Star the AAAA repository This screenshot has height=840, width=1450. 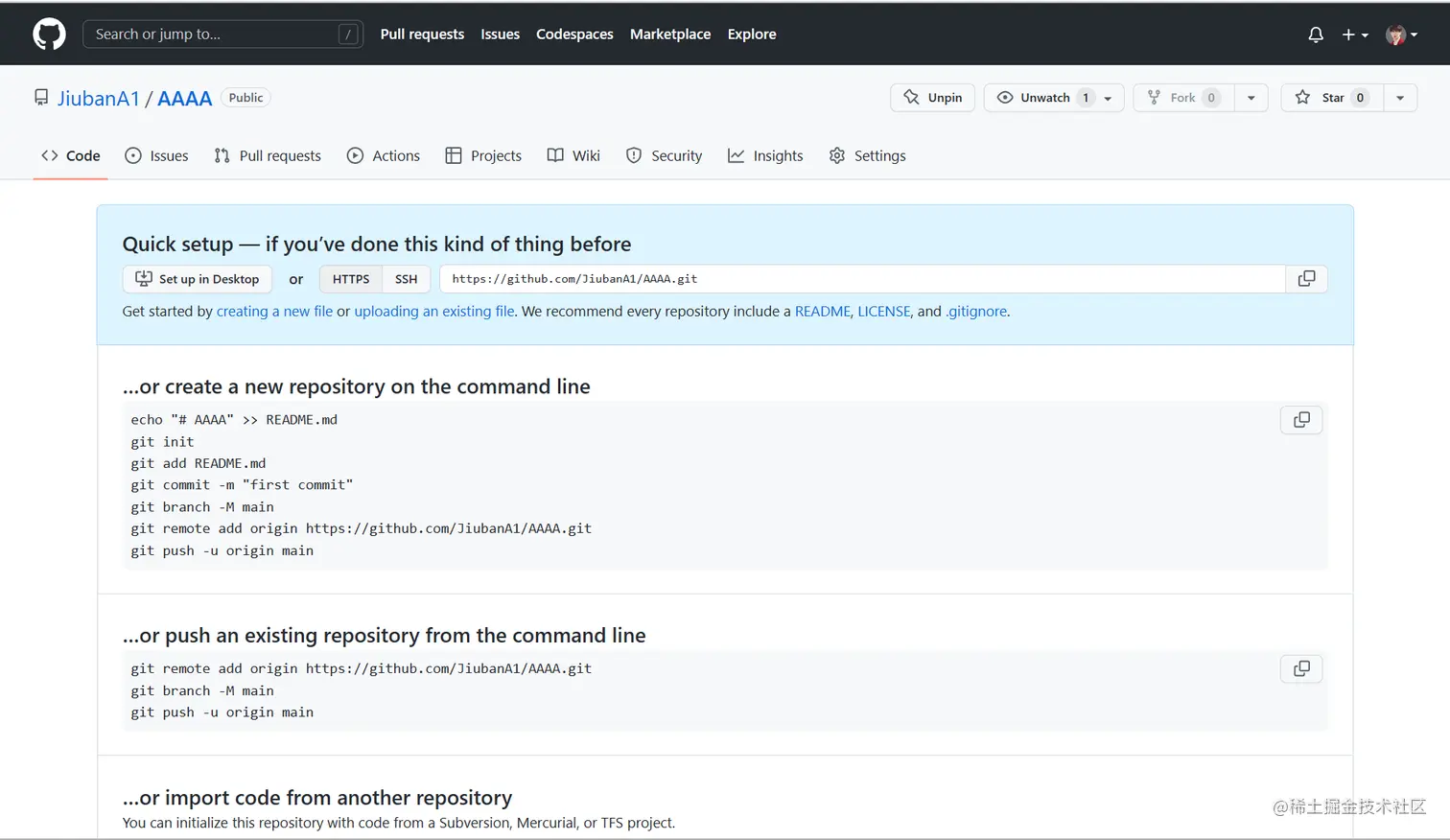pos(1332,98)
